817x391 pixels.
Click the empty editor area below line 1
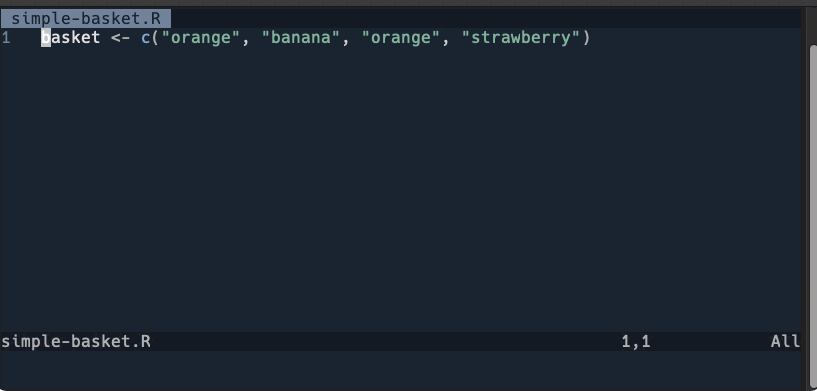coord(400,188)
